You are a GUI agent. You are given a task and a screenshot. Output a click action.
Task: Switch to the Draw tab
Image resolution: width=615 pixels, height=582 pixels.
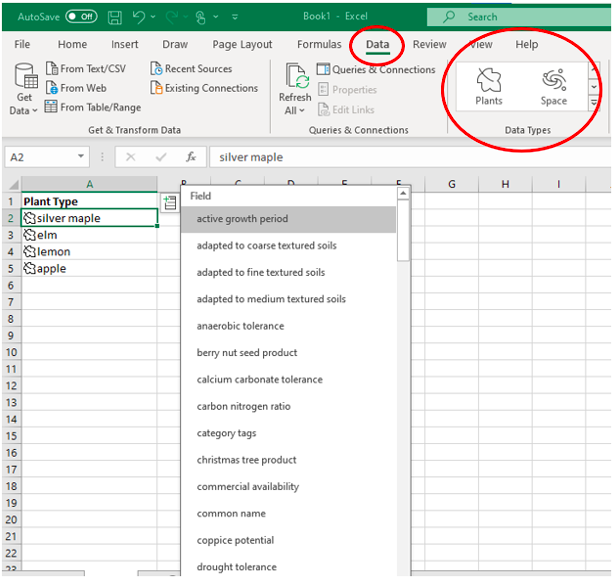tap(175, 44)
